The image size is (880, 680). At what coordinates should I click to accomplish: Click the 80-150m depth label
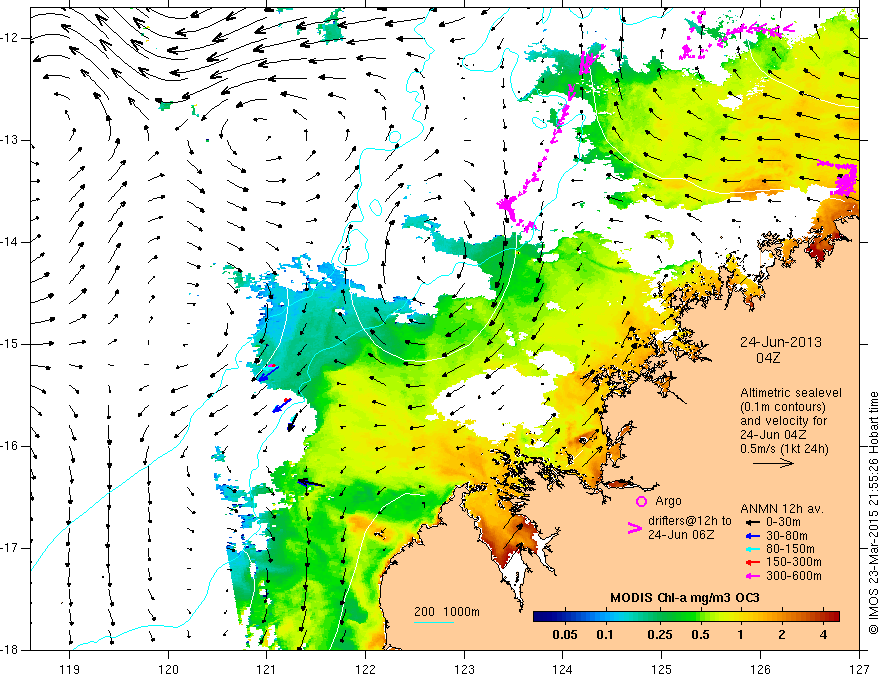point(790,549)
